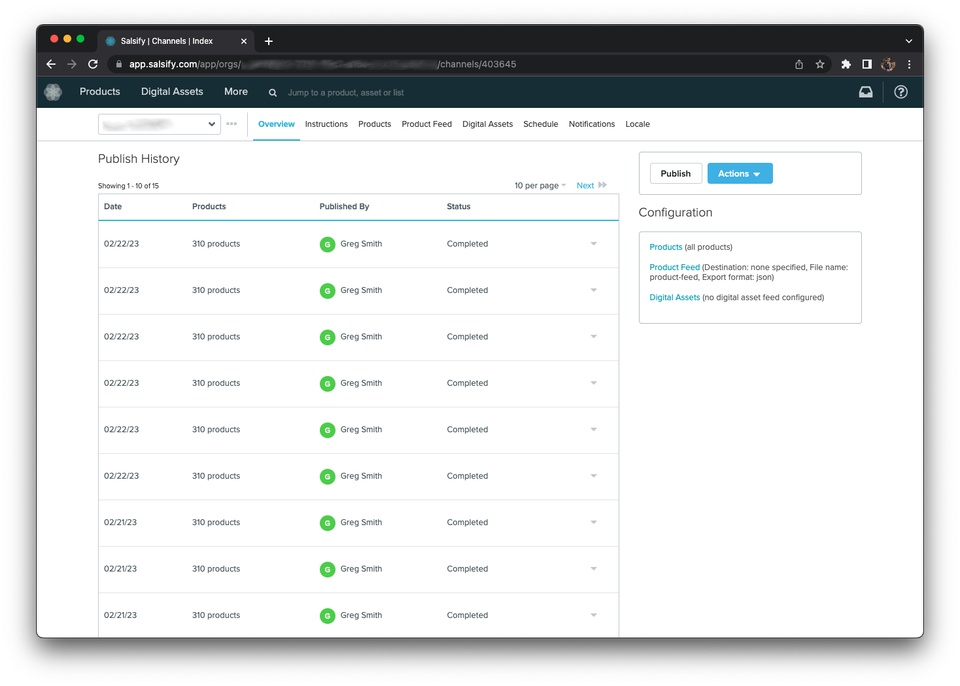Open Digital Assets configuration link
This screenshot has width=960, height=686.
pos(674,297)
